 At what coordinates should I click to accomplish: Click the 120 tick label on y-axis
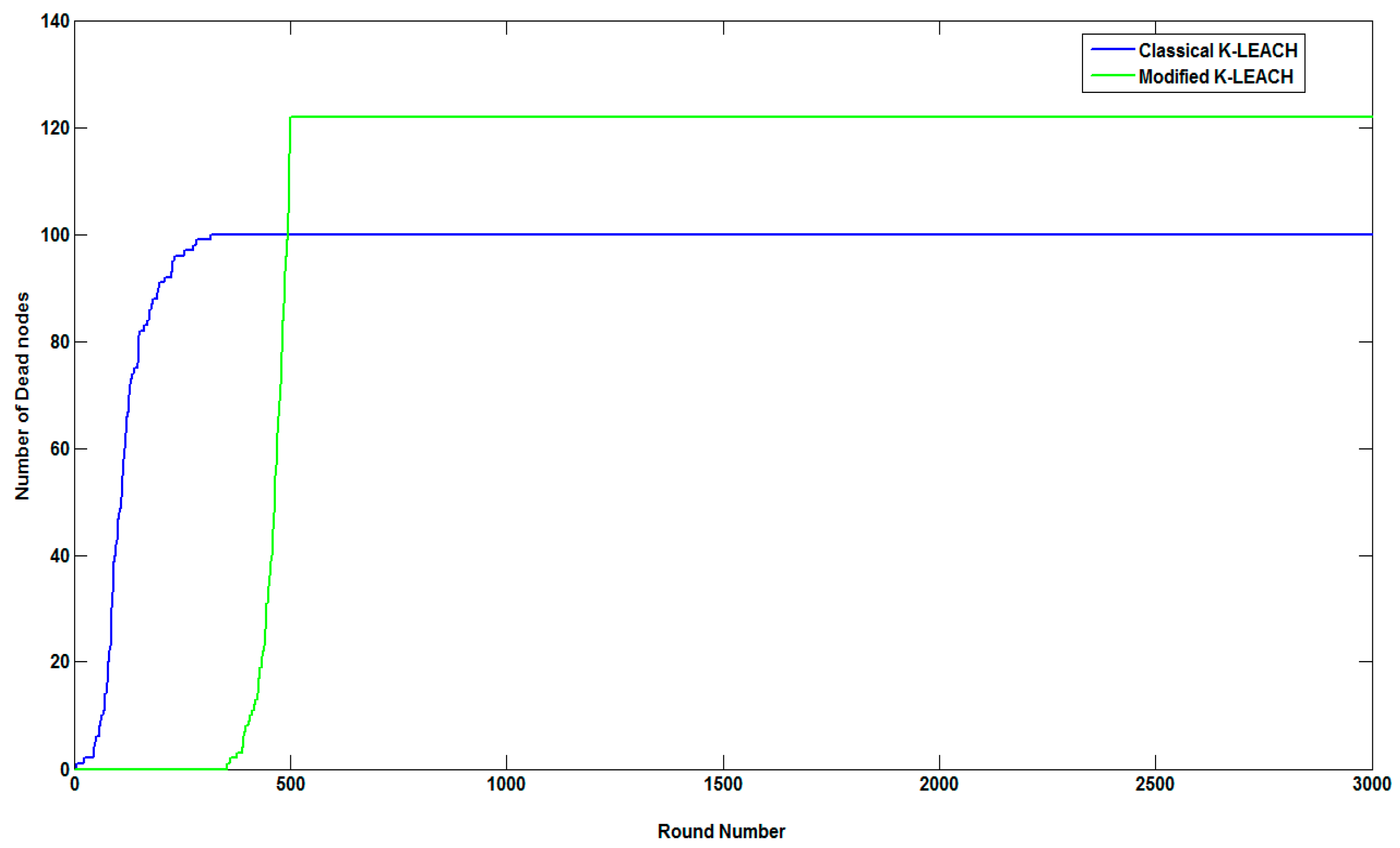coord(55,128)
